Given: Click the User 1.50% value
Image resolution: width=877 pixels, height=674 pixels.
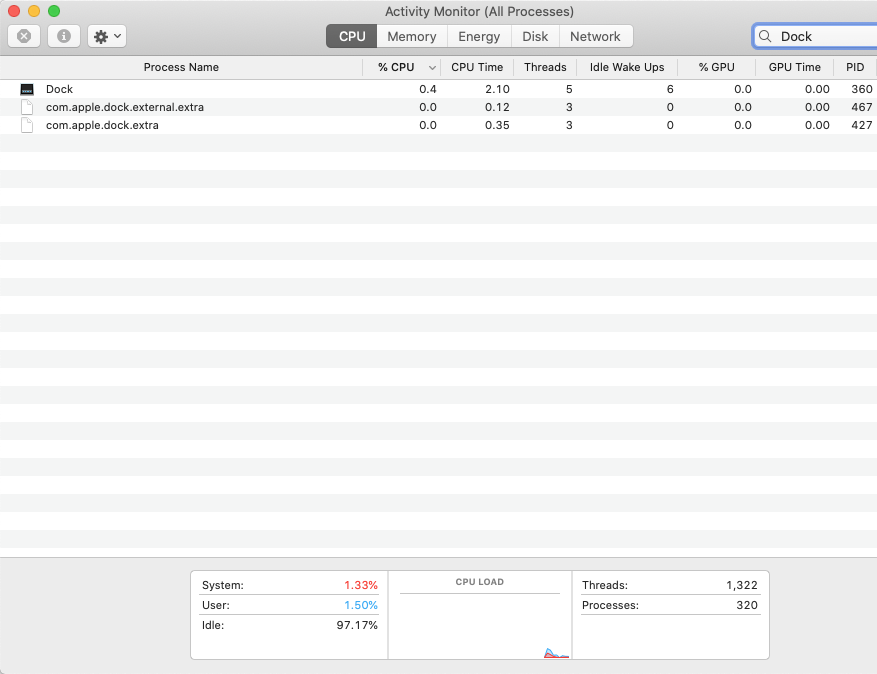Looking at the screenshot, I should 361,605.
